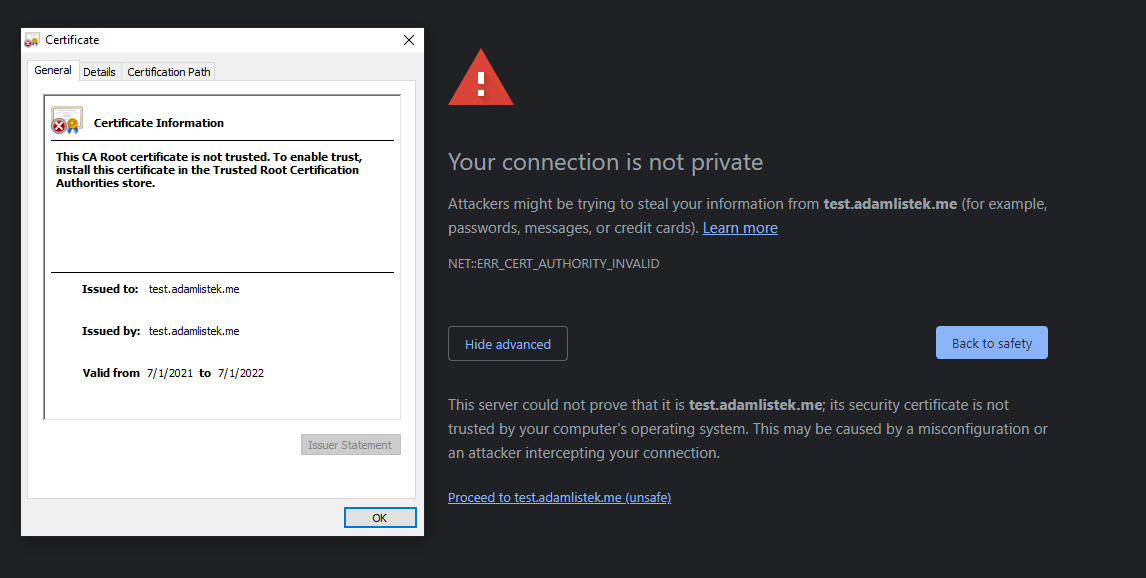Viewport: 1146px width, 578px height.
Task: Switch to the General tab
Action: pyautogui.click(x=53, y=70)
